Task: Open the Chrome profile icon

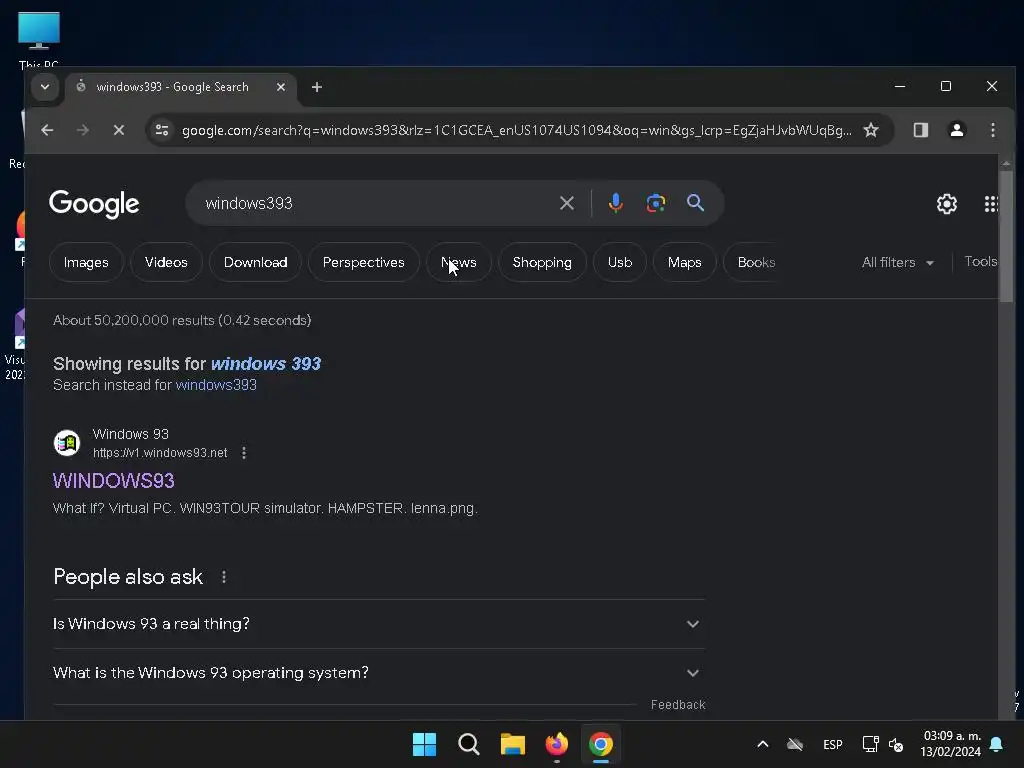Action: tap(957, 130)
